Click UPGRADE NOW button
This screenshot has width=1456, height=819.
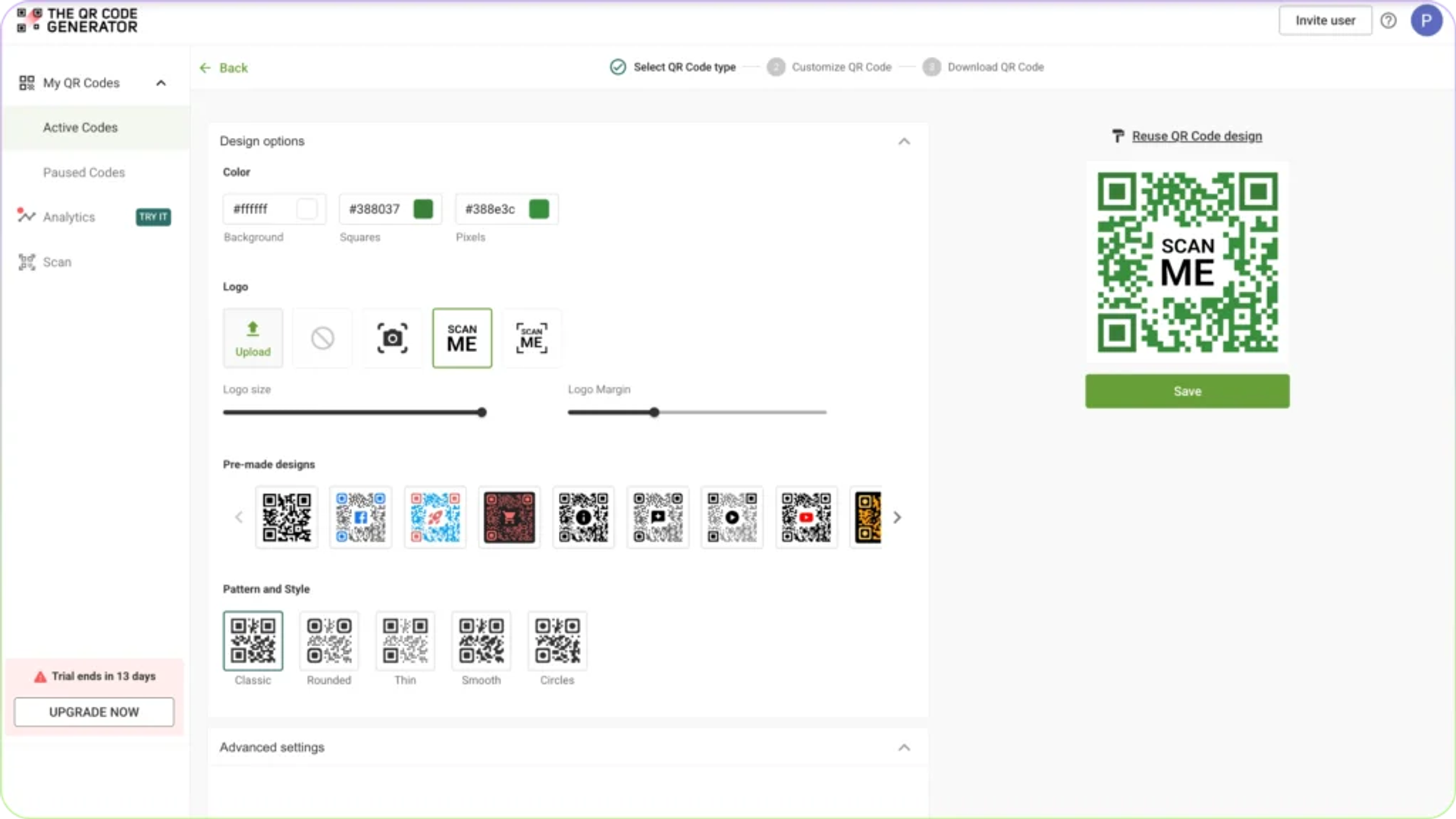tap(94, 712)
